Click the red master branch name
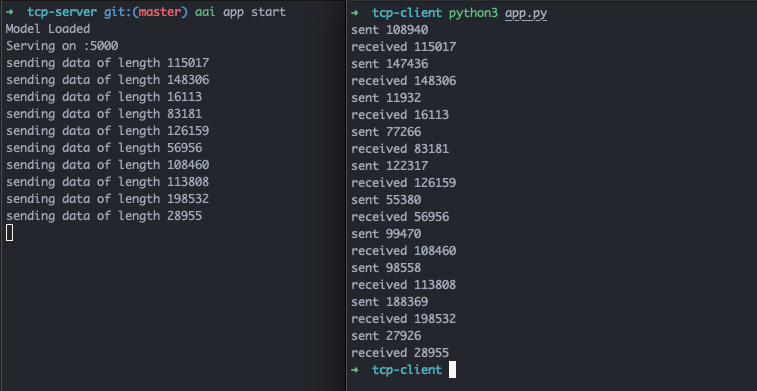Viewport: 757px width, 391px height. [x=160, y=12]
